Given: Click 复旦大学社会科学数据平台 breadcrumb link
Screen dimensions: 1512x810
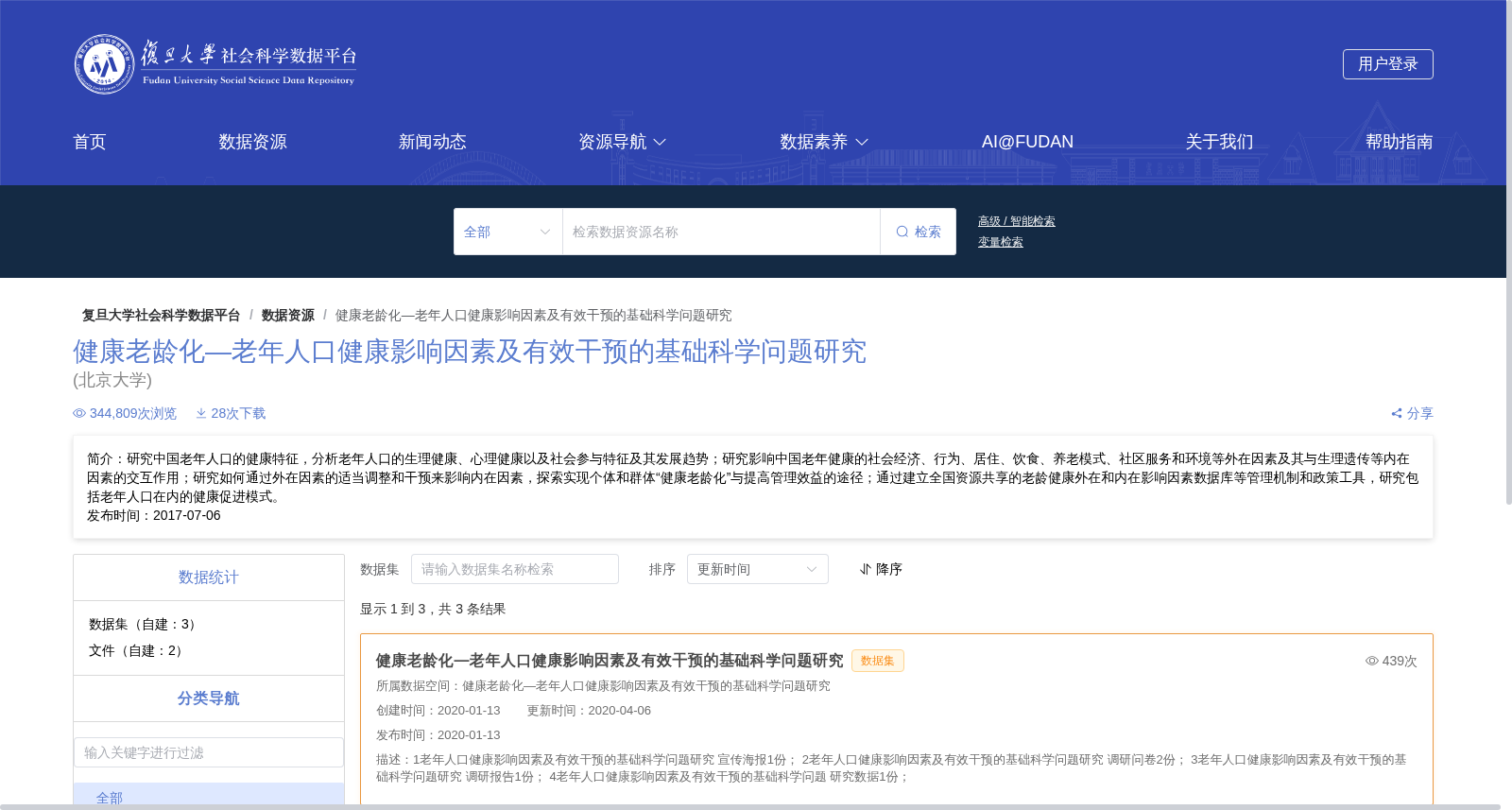Looking at the screenshot, I should (x=161, y=315).
